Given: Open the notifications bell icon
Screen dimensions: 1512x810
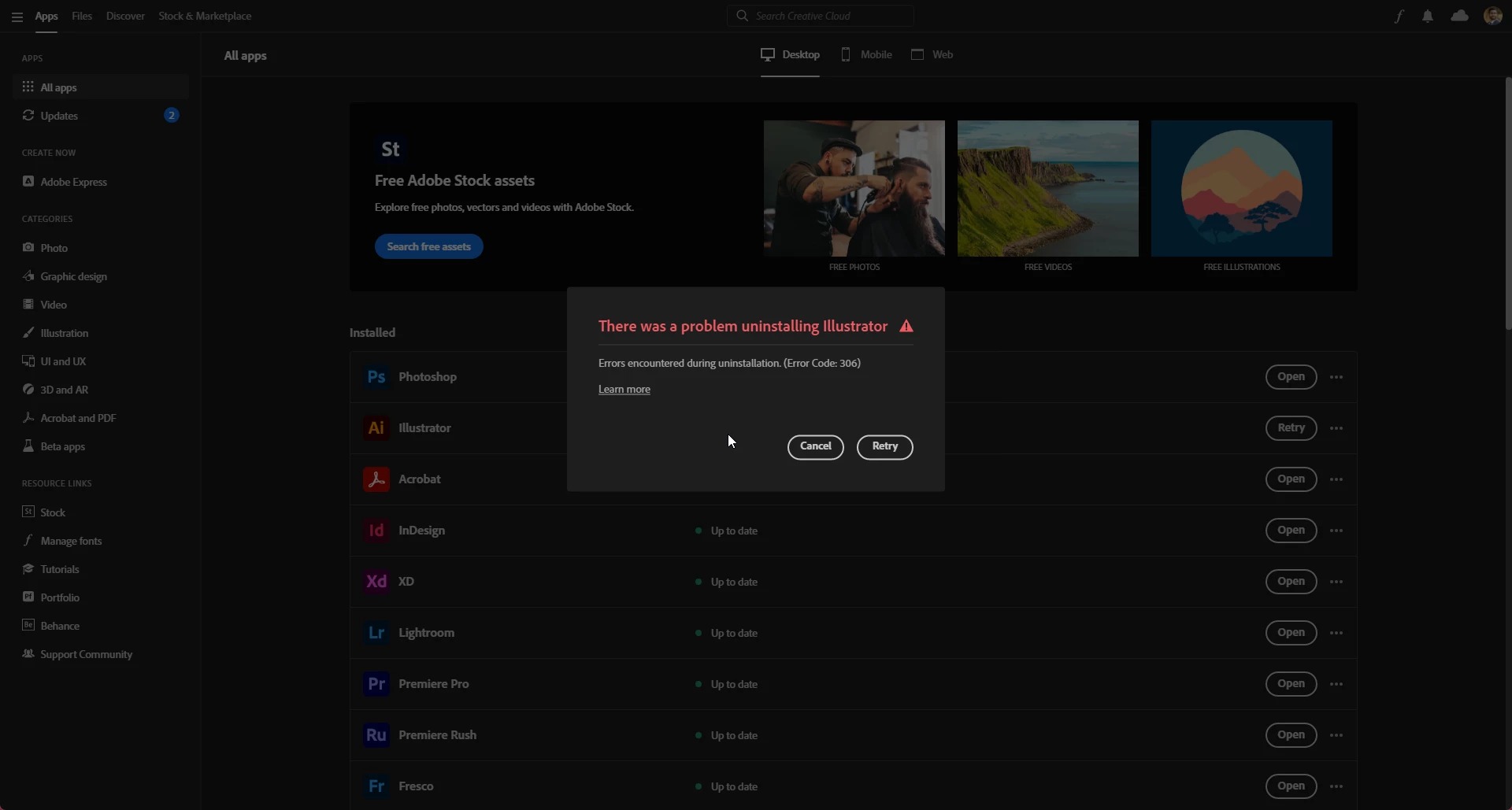Looking at the screenshot, I should [1428, 16].
